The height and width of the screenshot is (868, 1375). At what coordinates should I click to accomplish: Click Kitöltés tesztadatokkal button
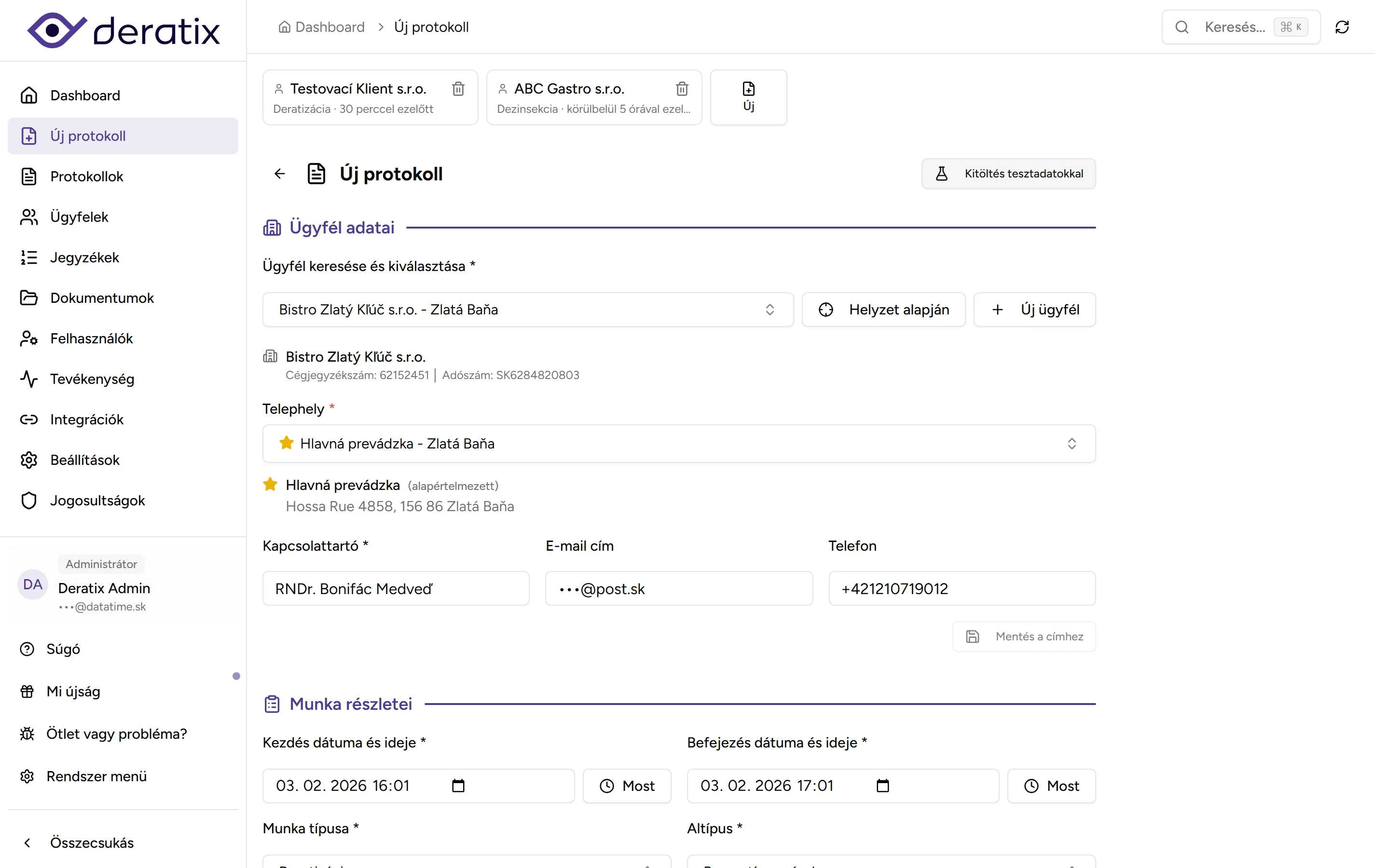coord(1008,174)
